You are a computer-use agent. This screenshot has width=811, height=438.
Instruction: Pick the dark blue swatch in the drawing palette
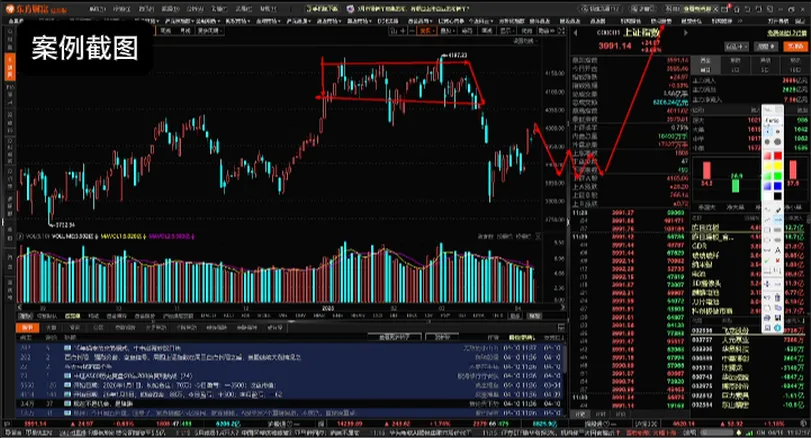[x=778, y=186]
